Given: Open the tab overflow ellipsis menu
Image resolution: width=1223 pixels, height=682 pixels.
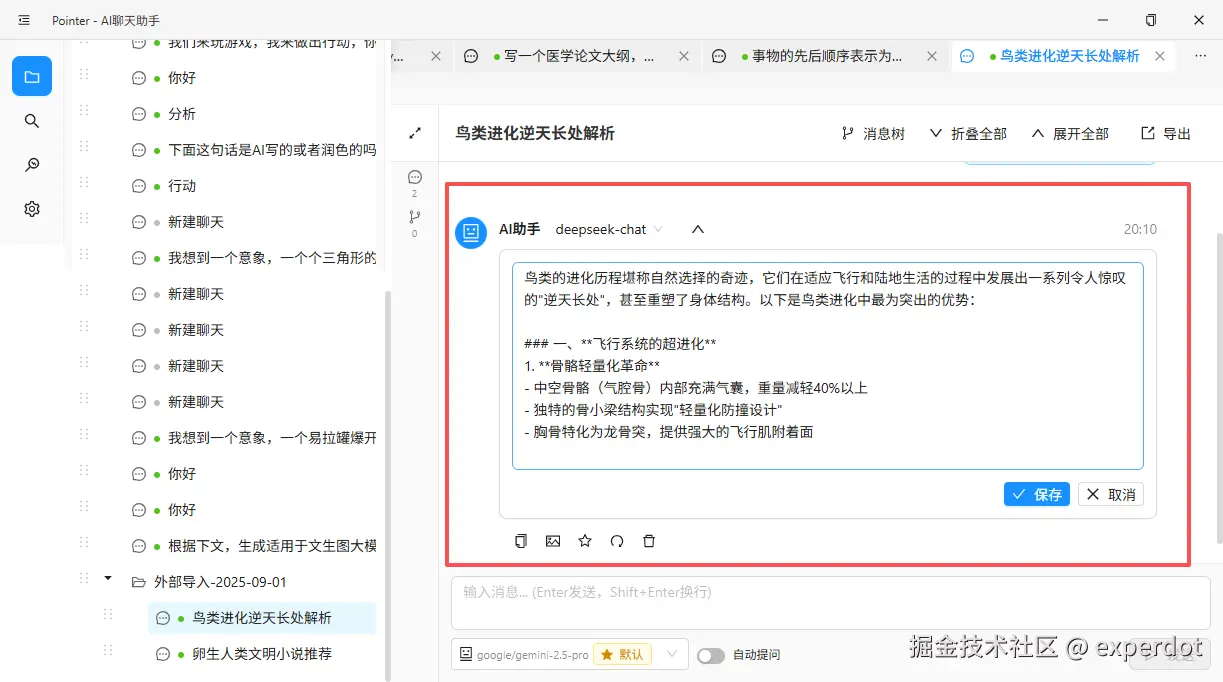Looking at the screenshot, I should click(1199, 57).
